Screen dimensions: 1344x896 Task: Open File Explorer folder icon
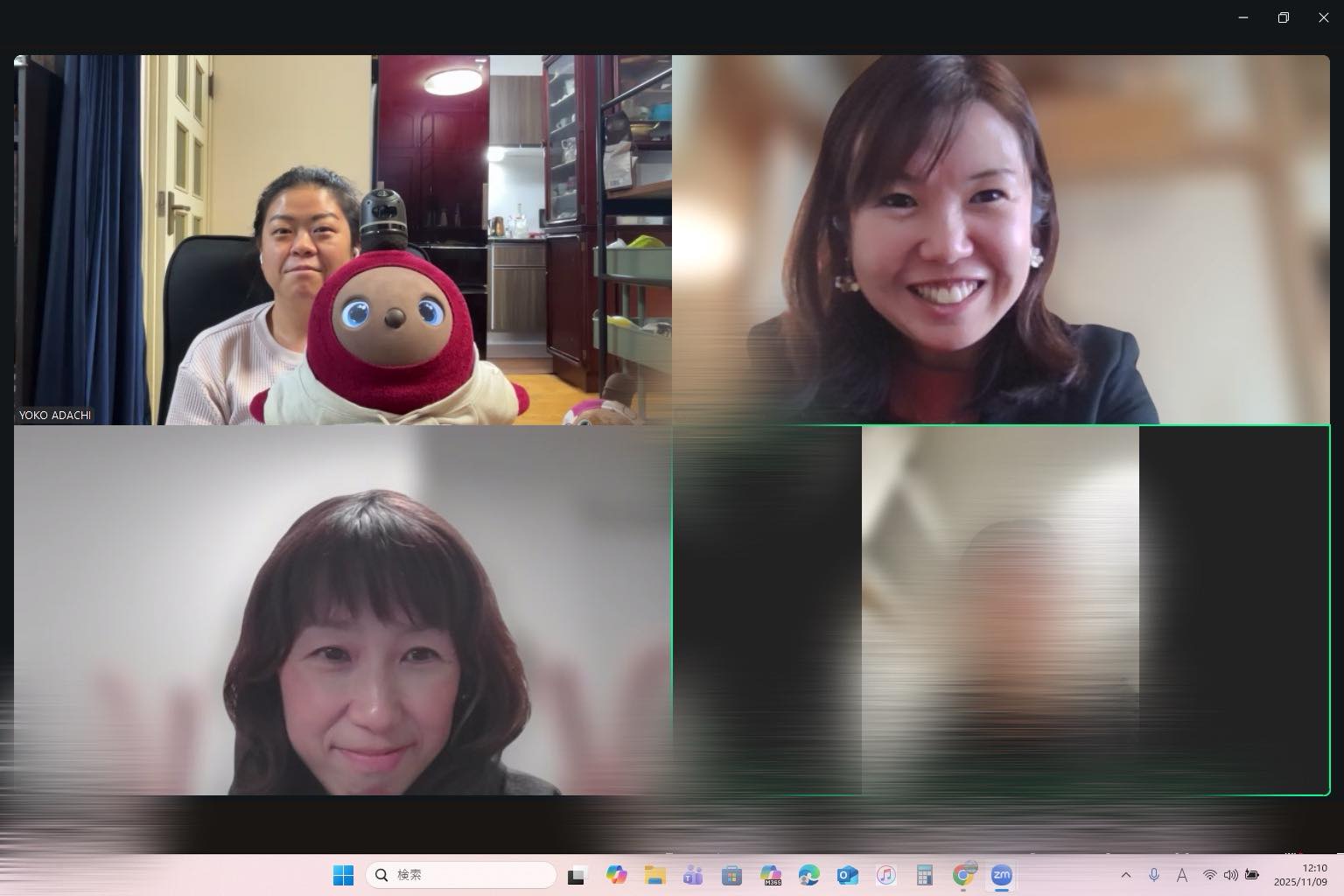click(x=654, y=875)
